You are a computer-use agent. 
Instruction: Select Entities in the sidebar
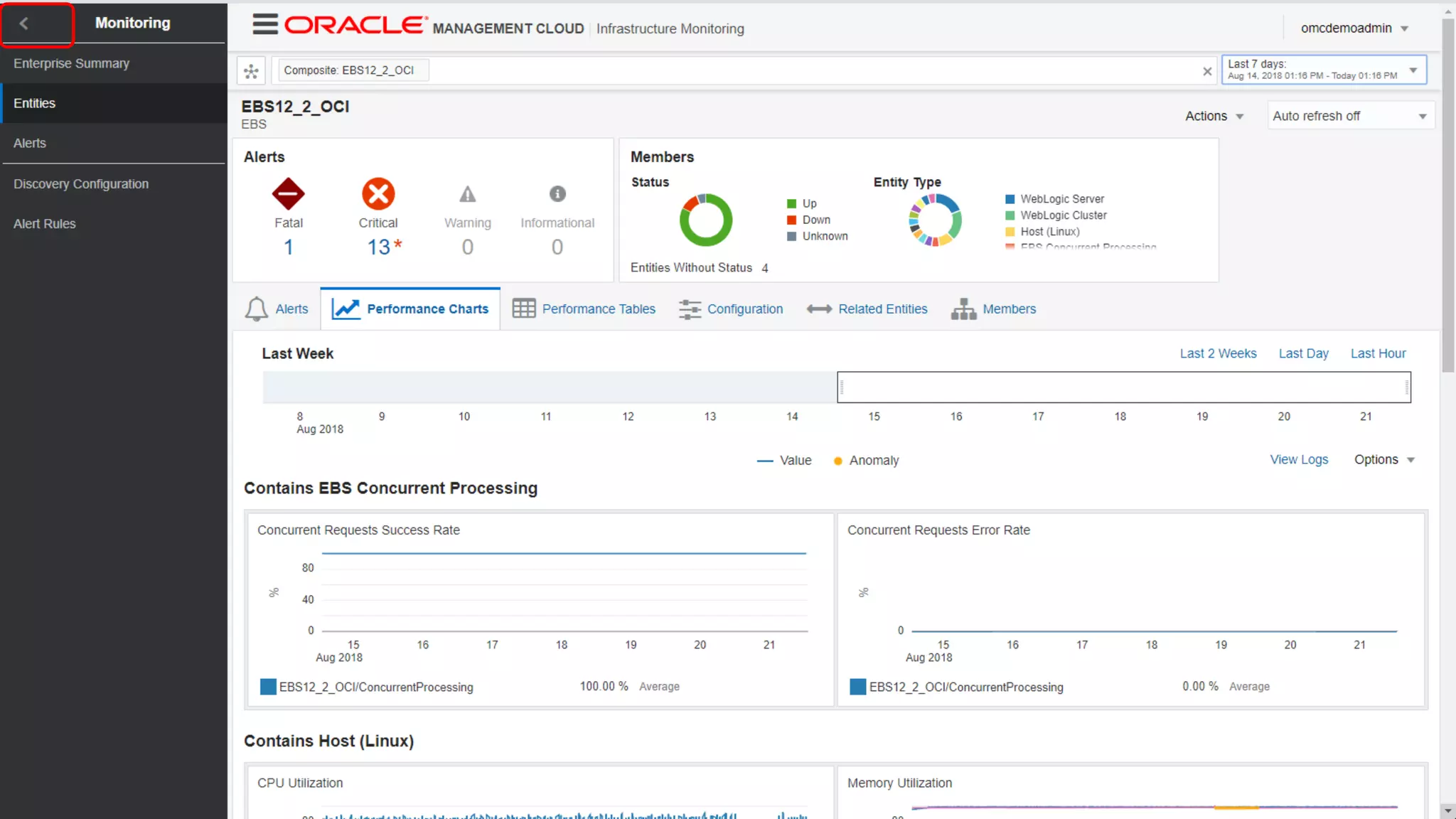(x=114, y=103)
